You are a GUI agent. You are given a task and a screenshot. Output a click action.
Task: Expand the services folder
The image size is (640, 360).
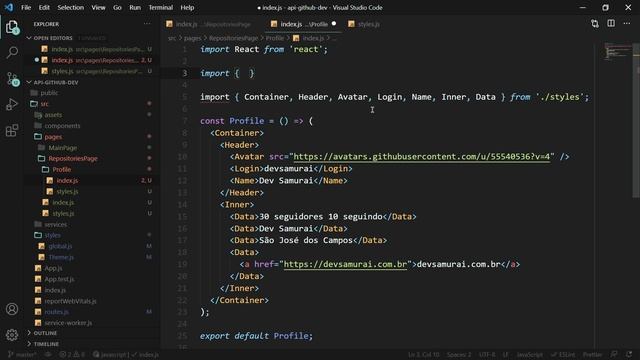(x=56, y=224)
